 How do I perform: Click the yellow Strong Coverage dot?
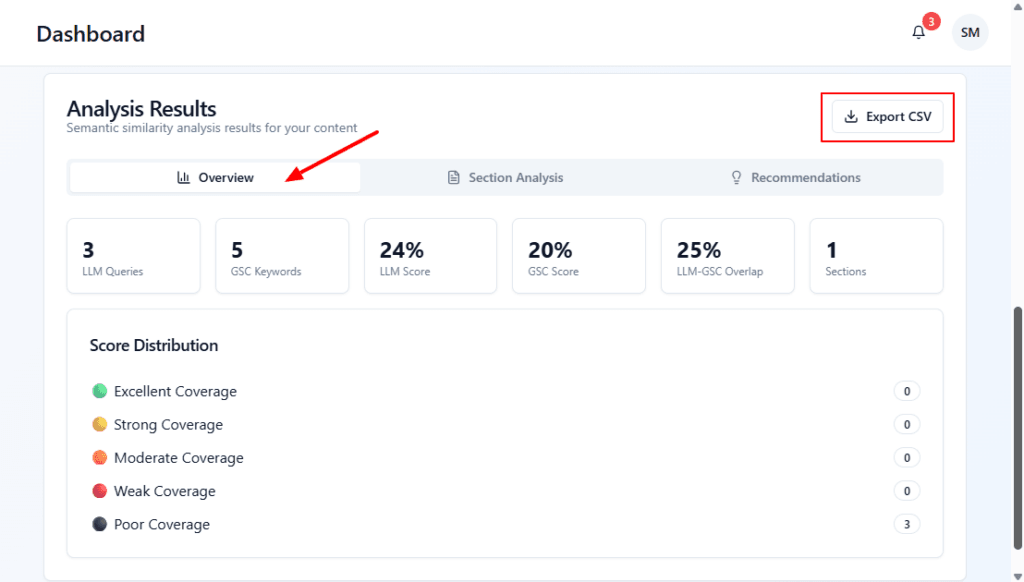(x=99, y=424)
